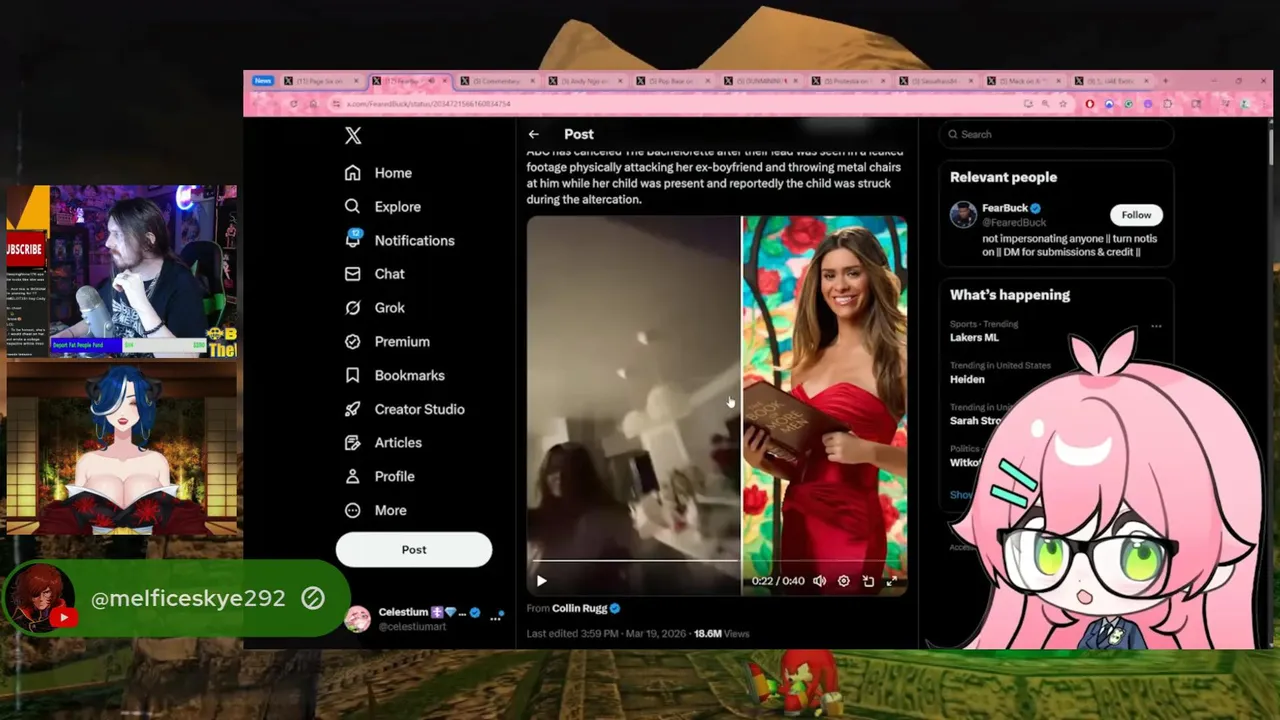Open the Profile page

point(379,477)
